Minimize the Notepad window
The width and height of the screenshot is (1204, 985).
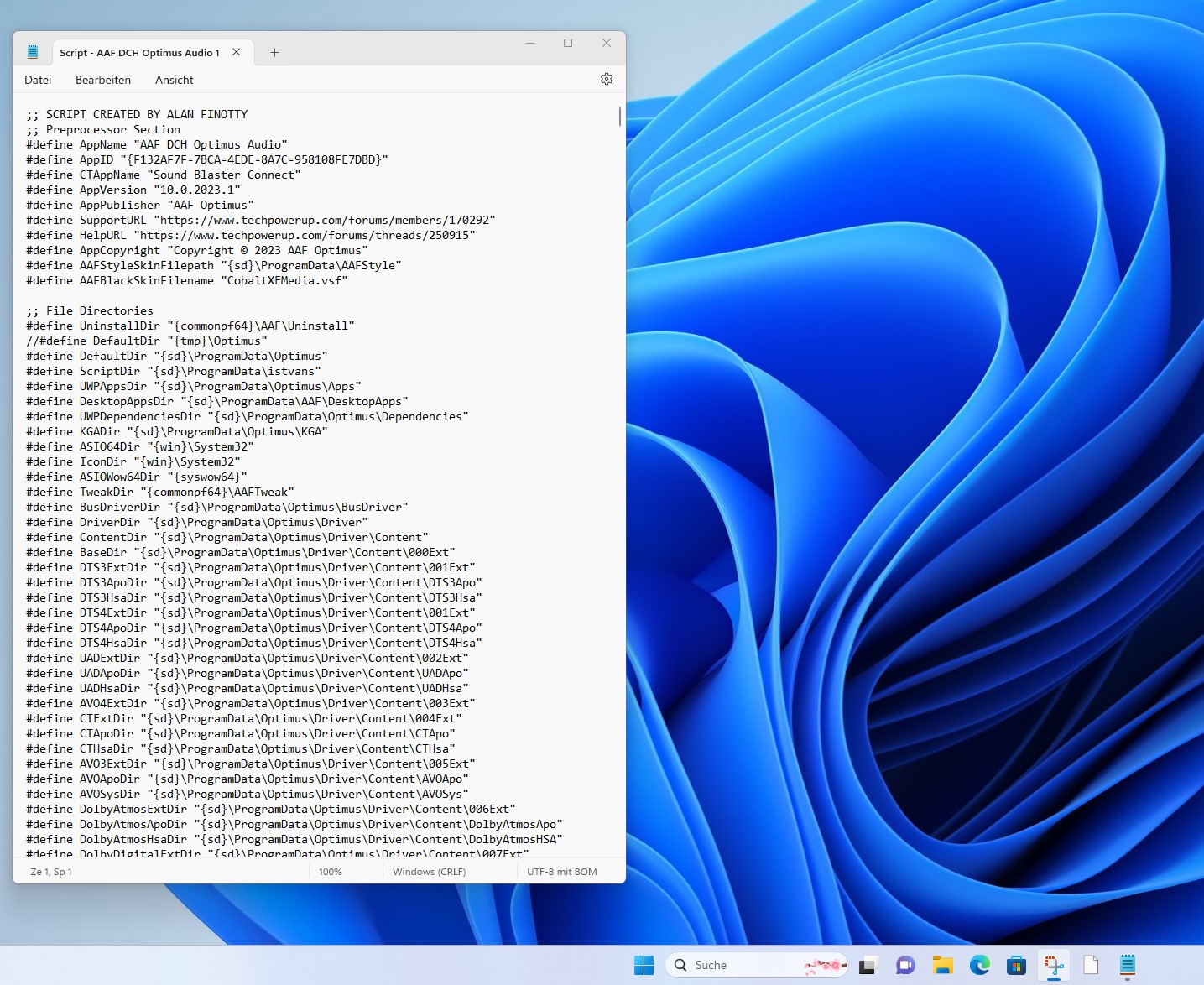[x=530, y=43]
